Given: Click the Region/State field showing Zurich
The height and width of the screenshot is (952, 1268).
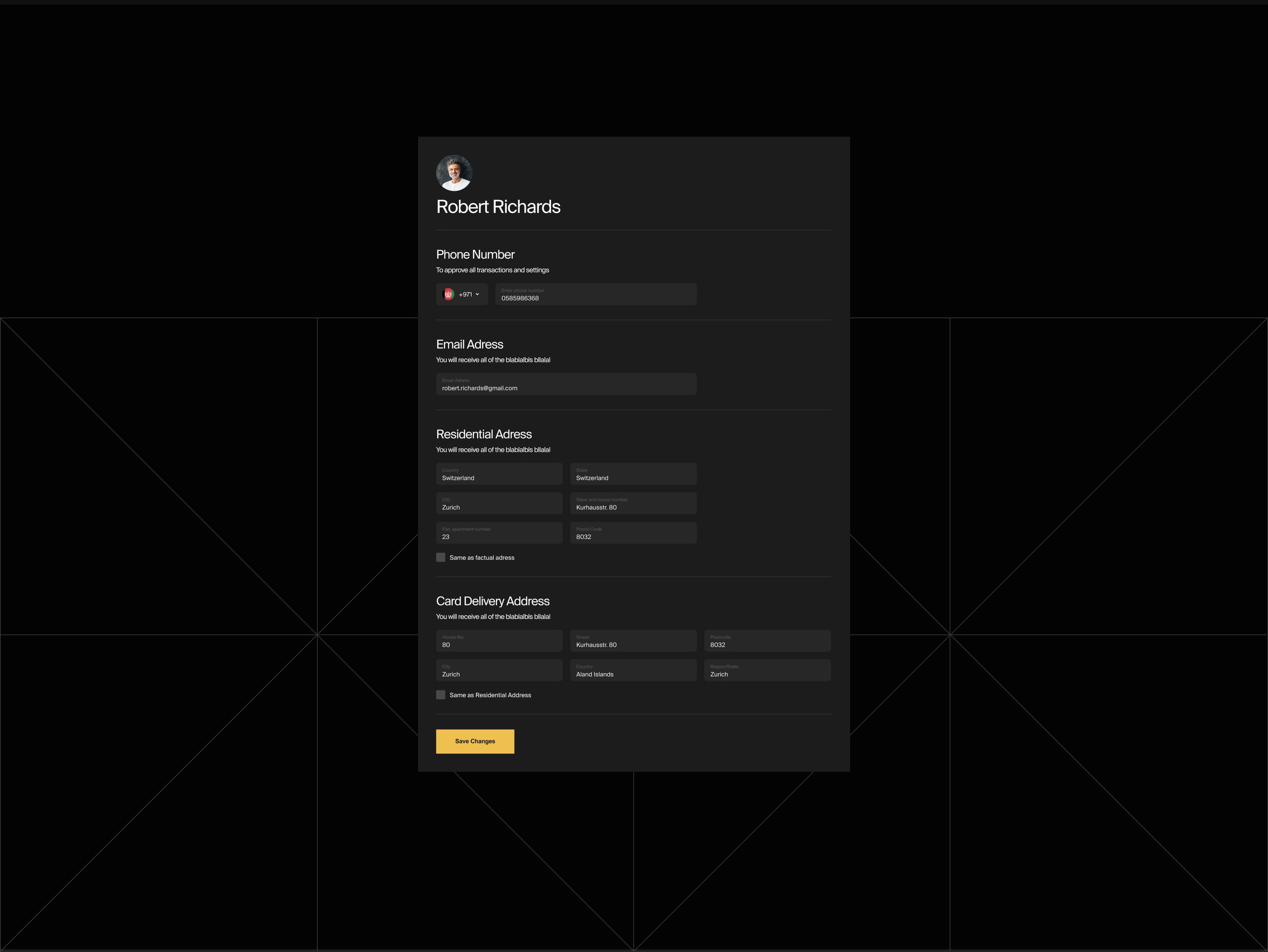Looking at the screenshot, I should coord(767,670).
